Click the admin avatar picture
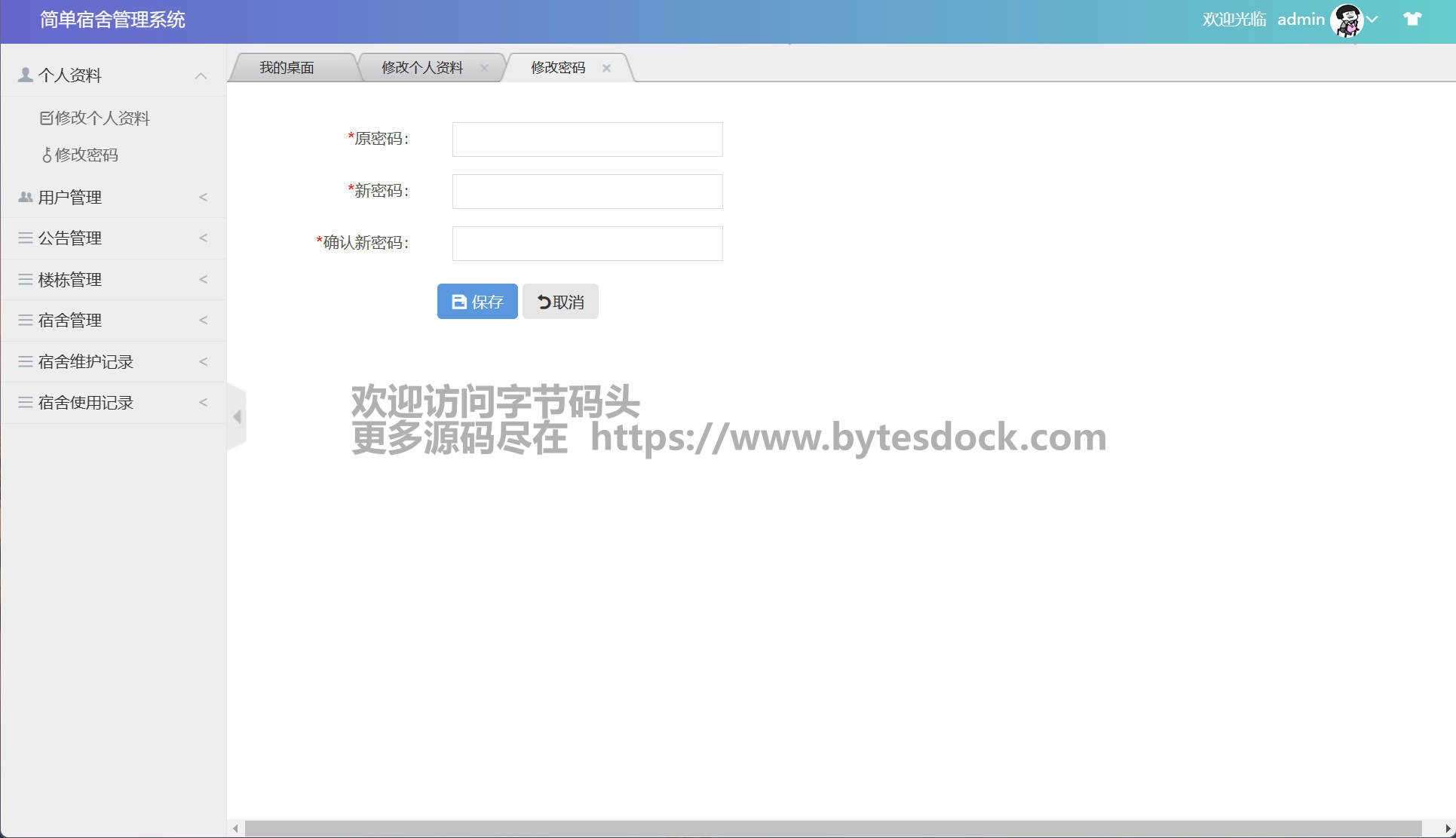The height and width of the screenshot is (838, 1456). [x=1347, y=20]
